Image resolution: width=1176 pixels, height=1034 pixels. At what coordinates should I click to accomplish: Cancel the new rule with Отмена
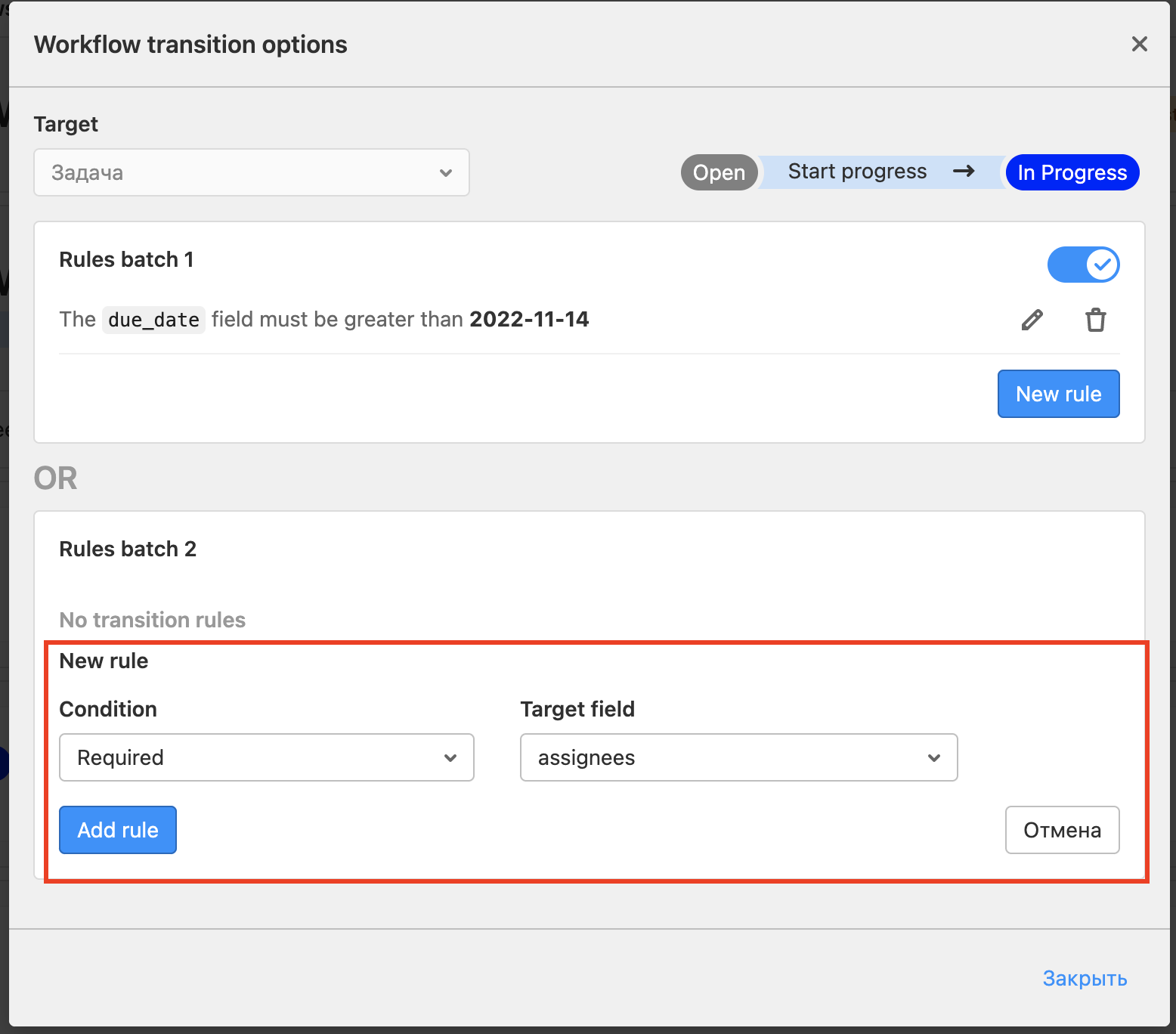pos(1062,830)
